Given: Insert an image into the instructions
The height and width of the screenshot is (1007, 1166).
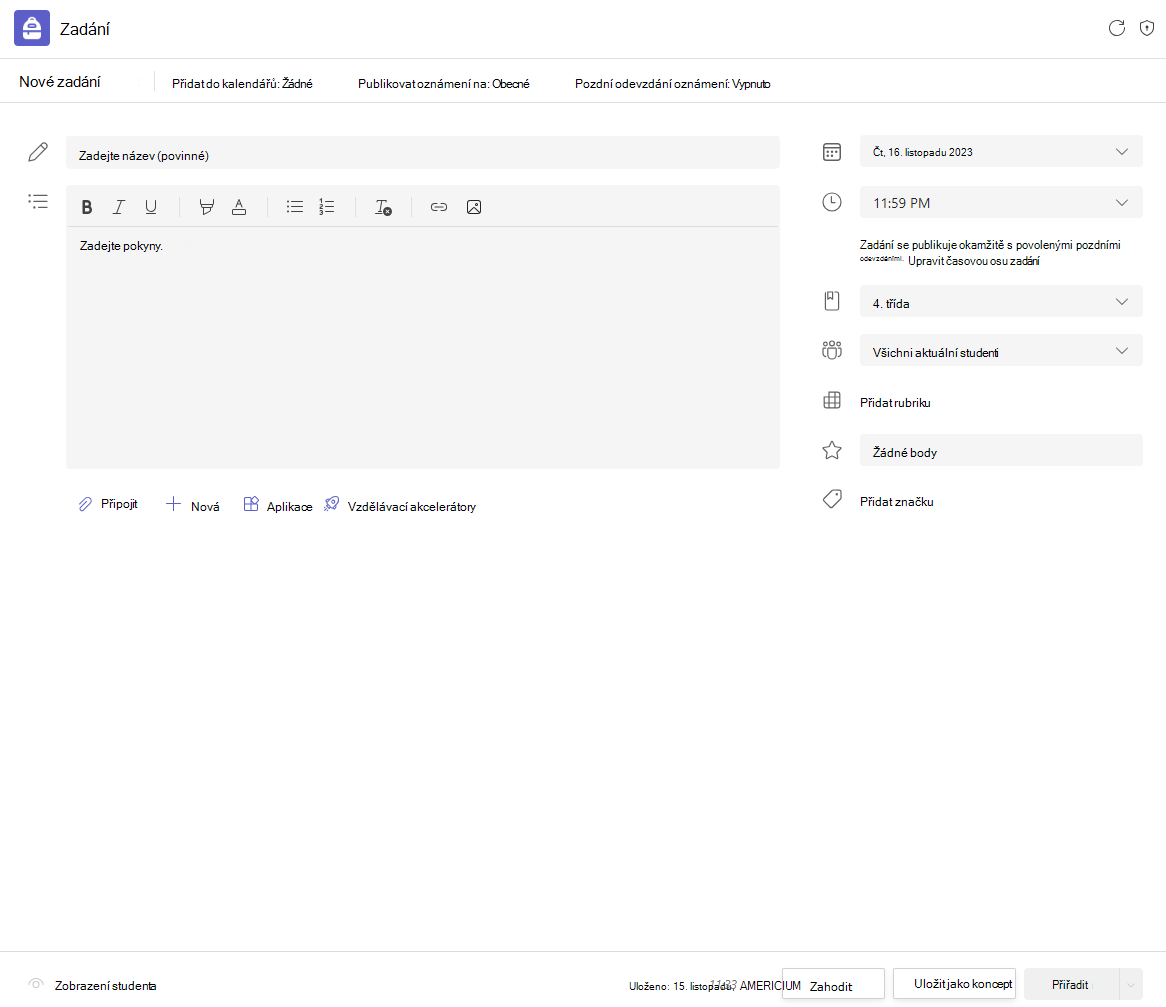Looking at the screenshot, I should (x=474, y=207).
